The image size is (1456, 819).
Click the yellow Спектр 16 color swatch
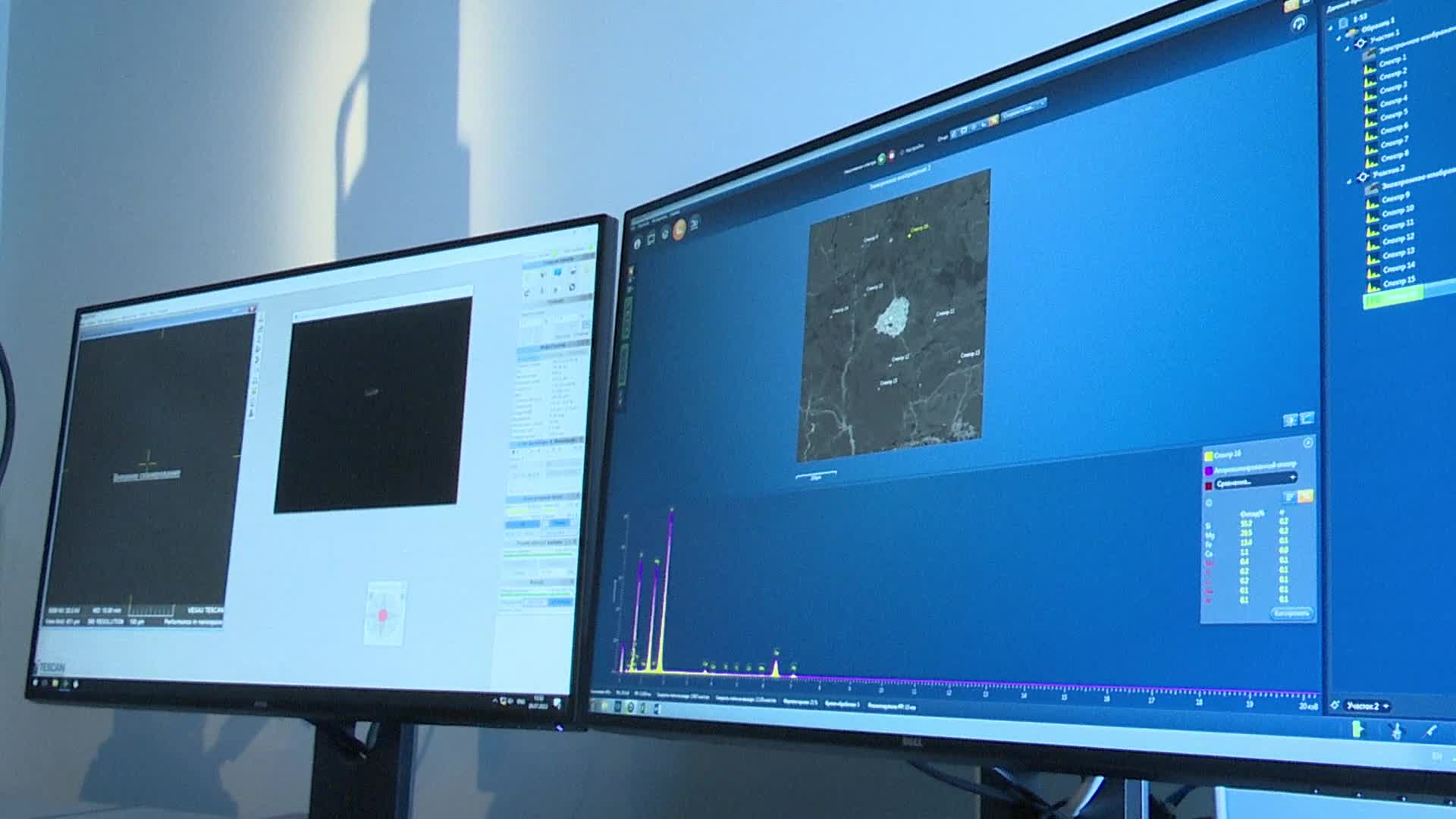1209,457
